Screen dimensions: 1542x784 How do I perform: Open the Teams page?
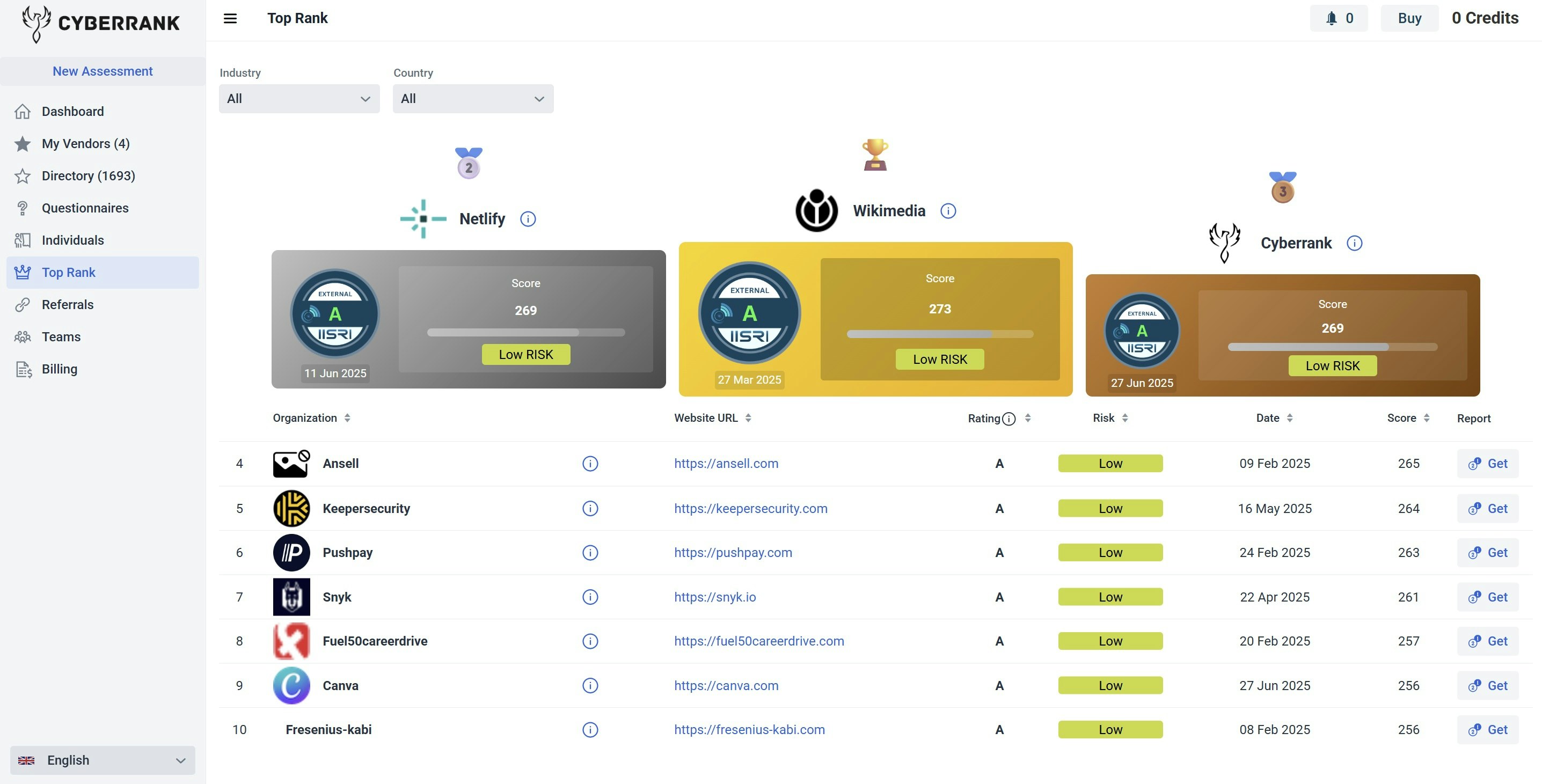103,337
